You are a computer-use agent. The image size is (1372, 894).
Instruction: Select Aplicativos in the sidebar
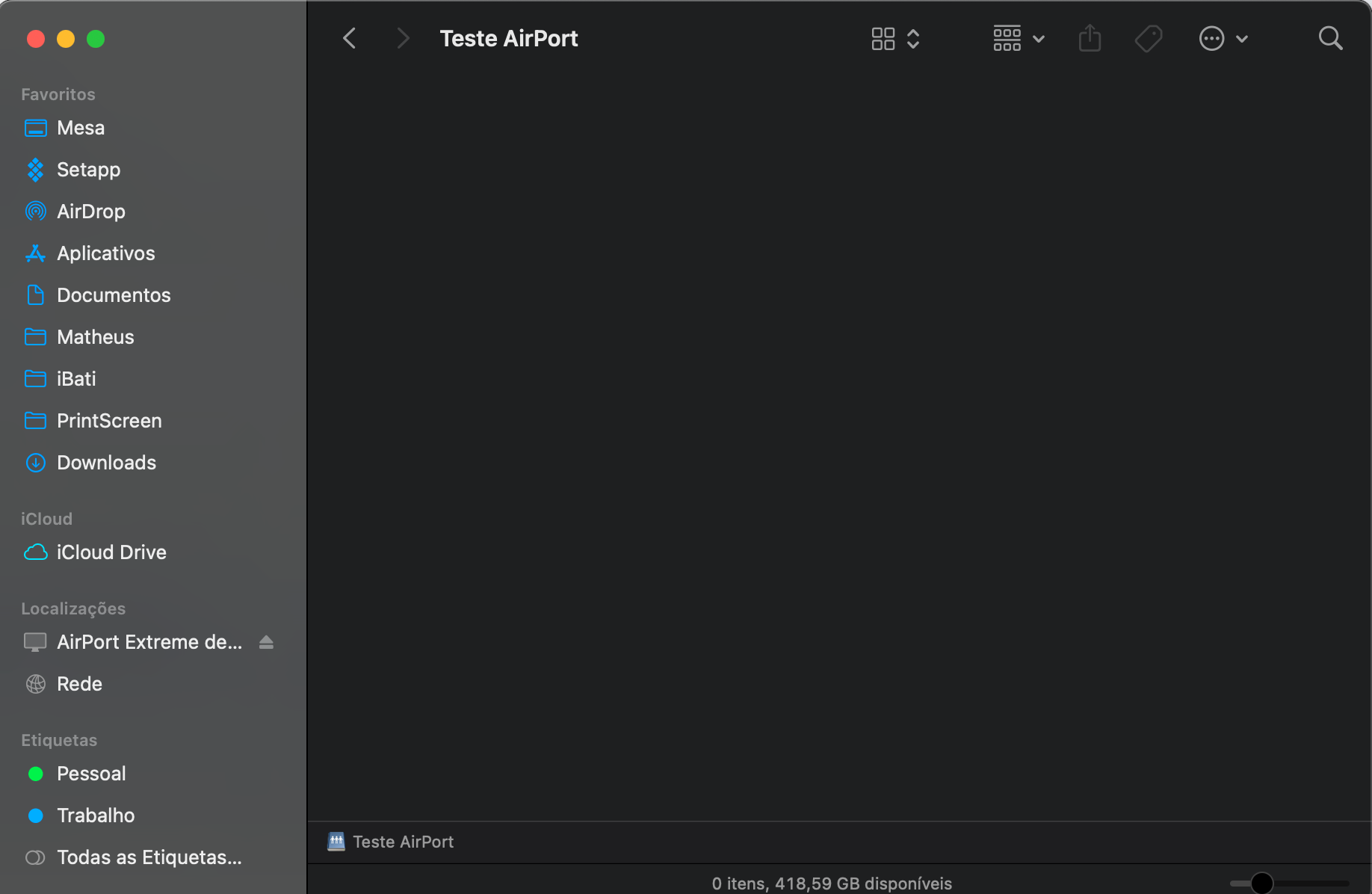click(x=105, y=253)
